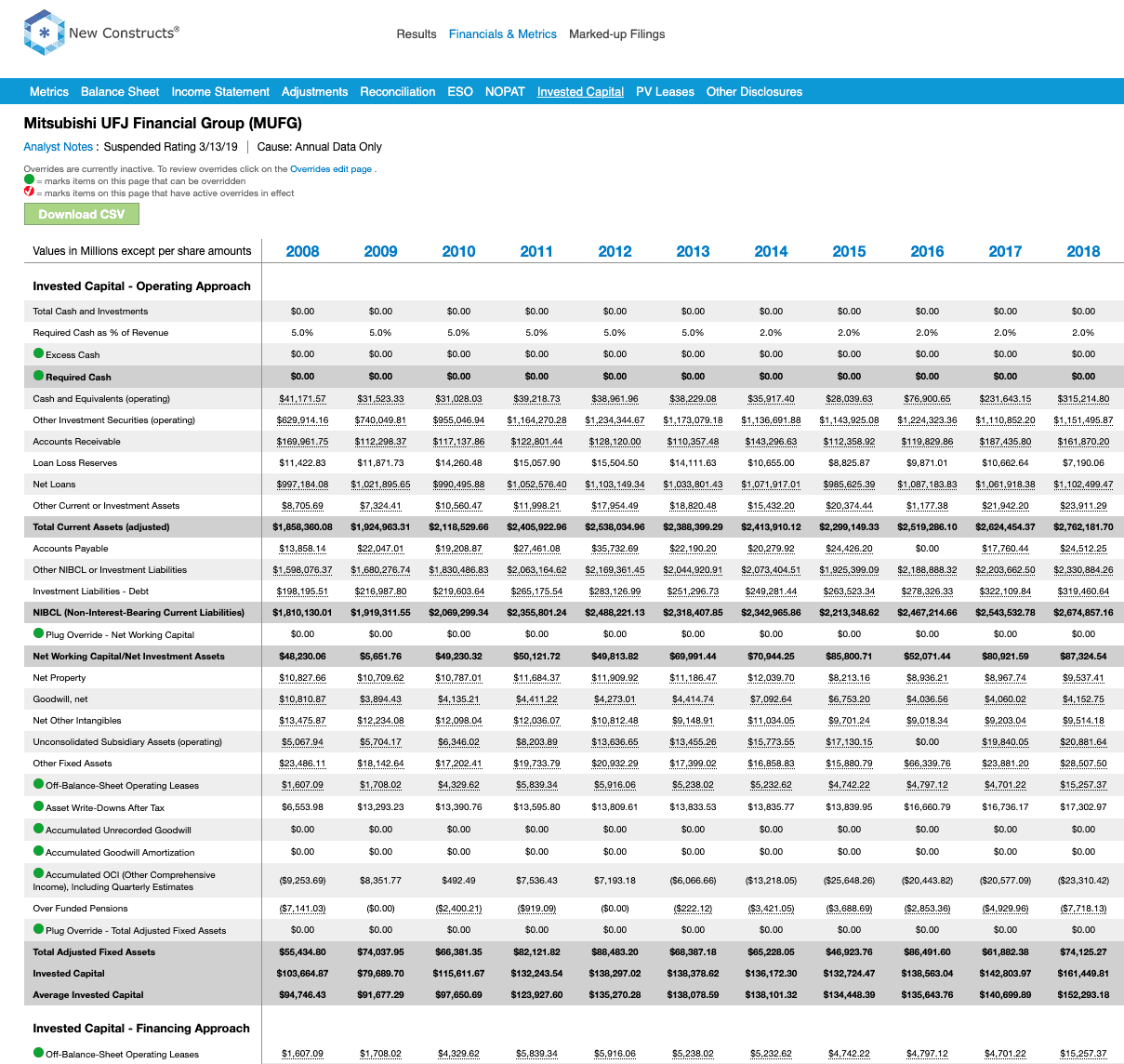Click the Invested Capital row label
Image resolution: width=1124 pixels, height=1064 pixels.
tap(69, 973)
